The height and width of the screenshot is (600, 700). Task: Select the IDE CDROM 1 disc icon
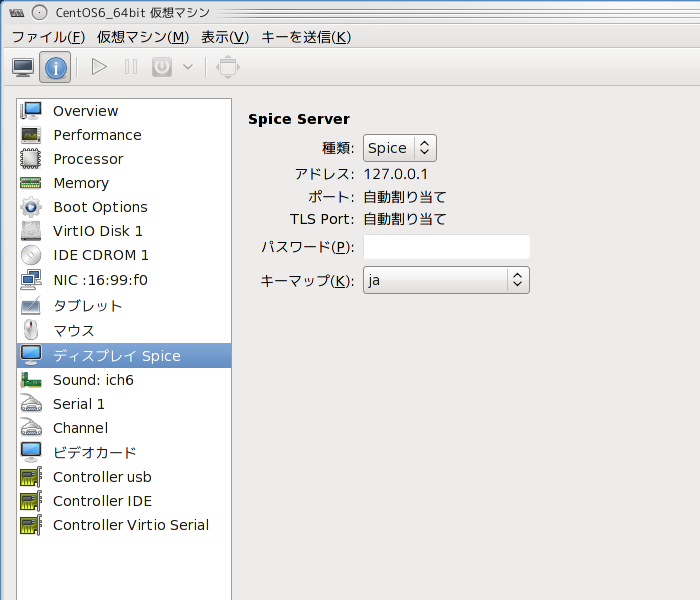pos(31,255)
